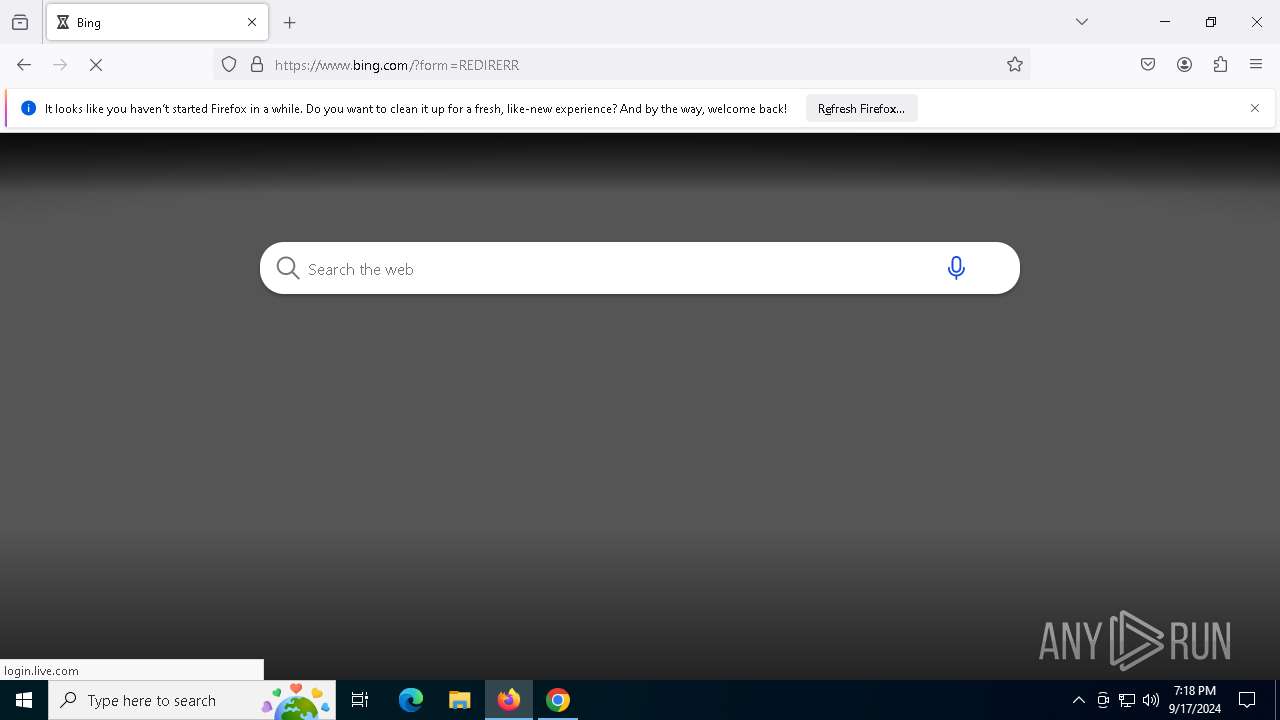Open a new tab with plus button
This screenshot has height=720, width=1280.
[x=290, y=22]
